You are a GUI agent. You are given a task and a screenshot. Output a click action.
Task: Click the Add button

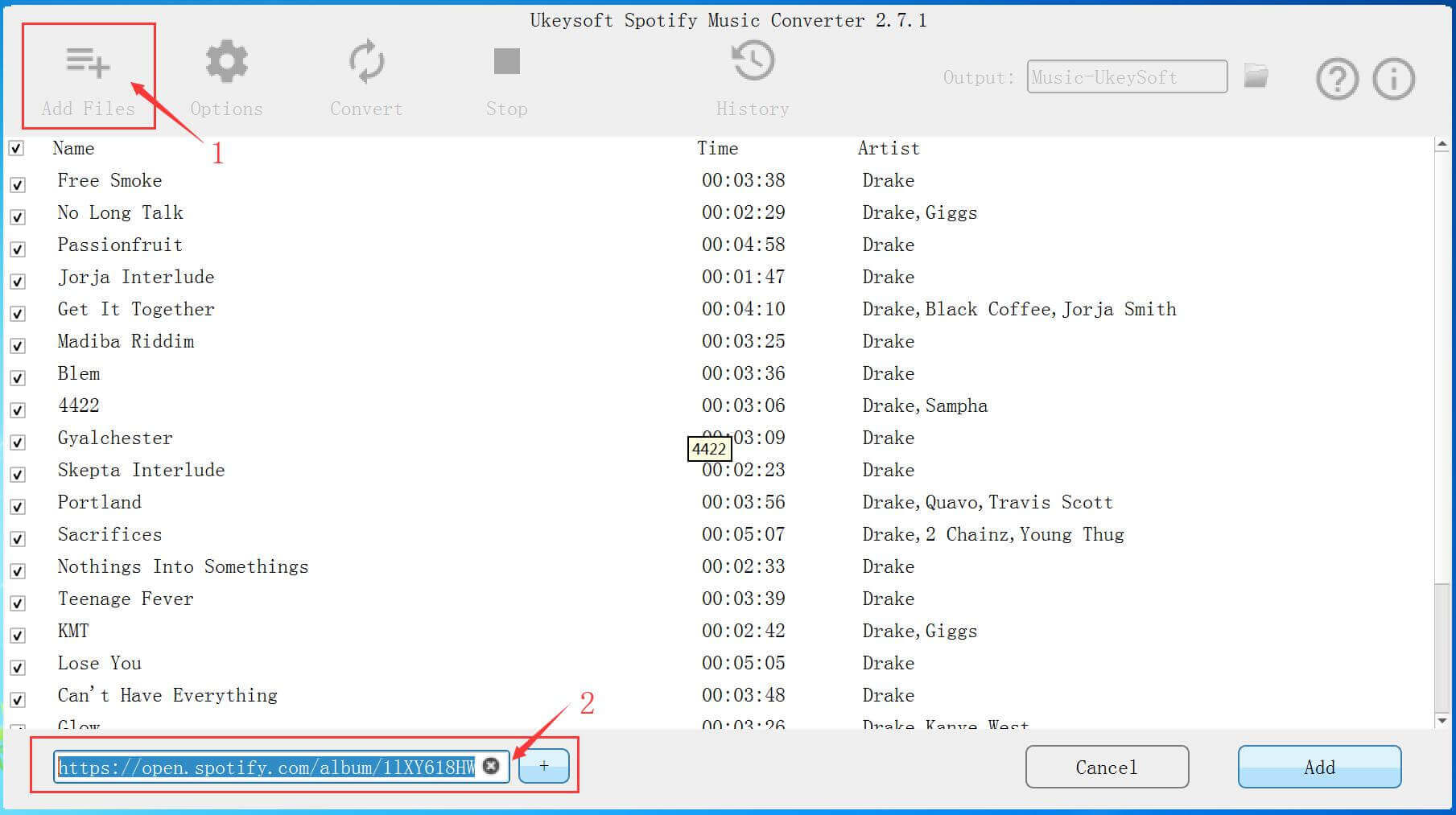pos(1319,767)
